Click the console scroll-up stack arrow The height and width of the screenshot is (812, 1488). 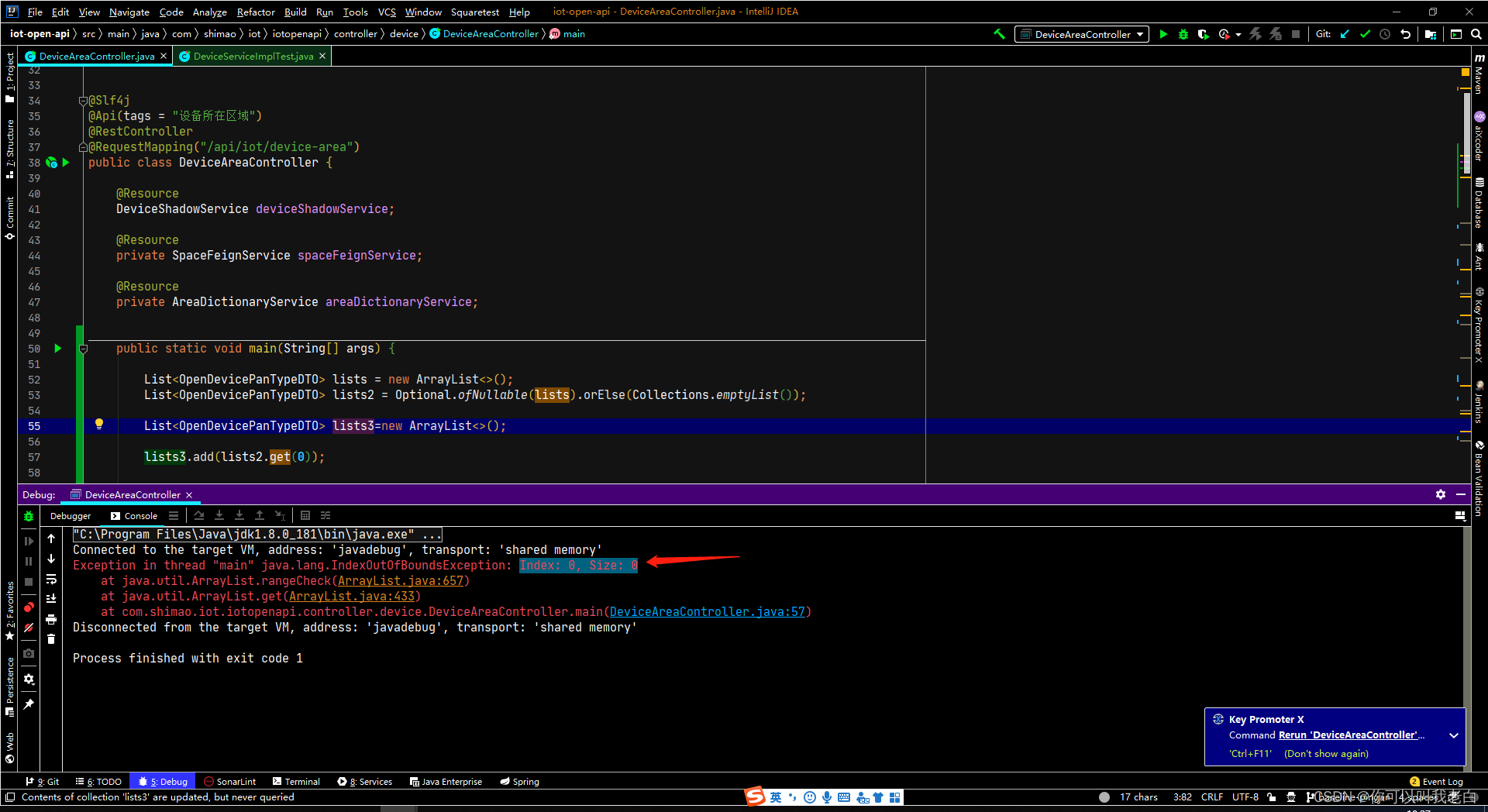click(51, 538)
